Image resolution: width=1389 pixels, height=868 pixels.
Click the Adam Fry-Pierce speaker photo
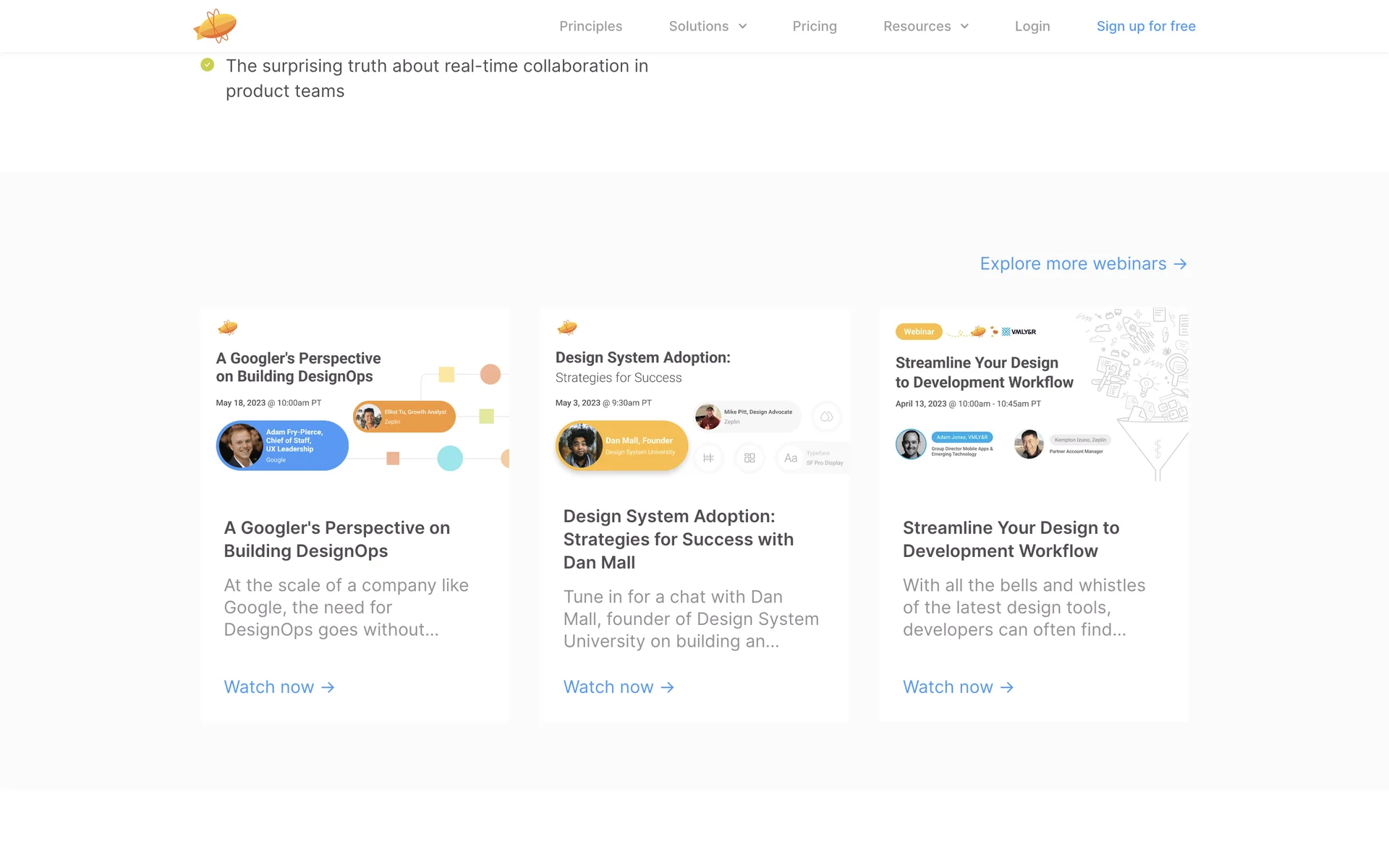241,446
